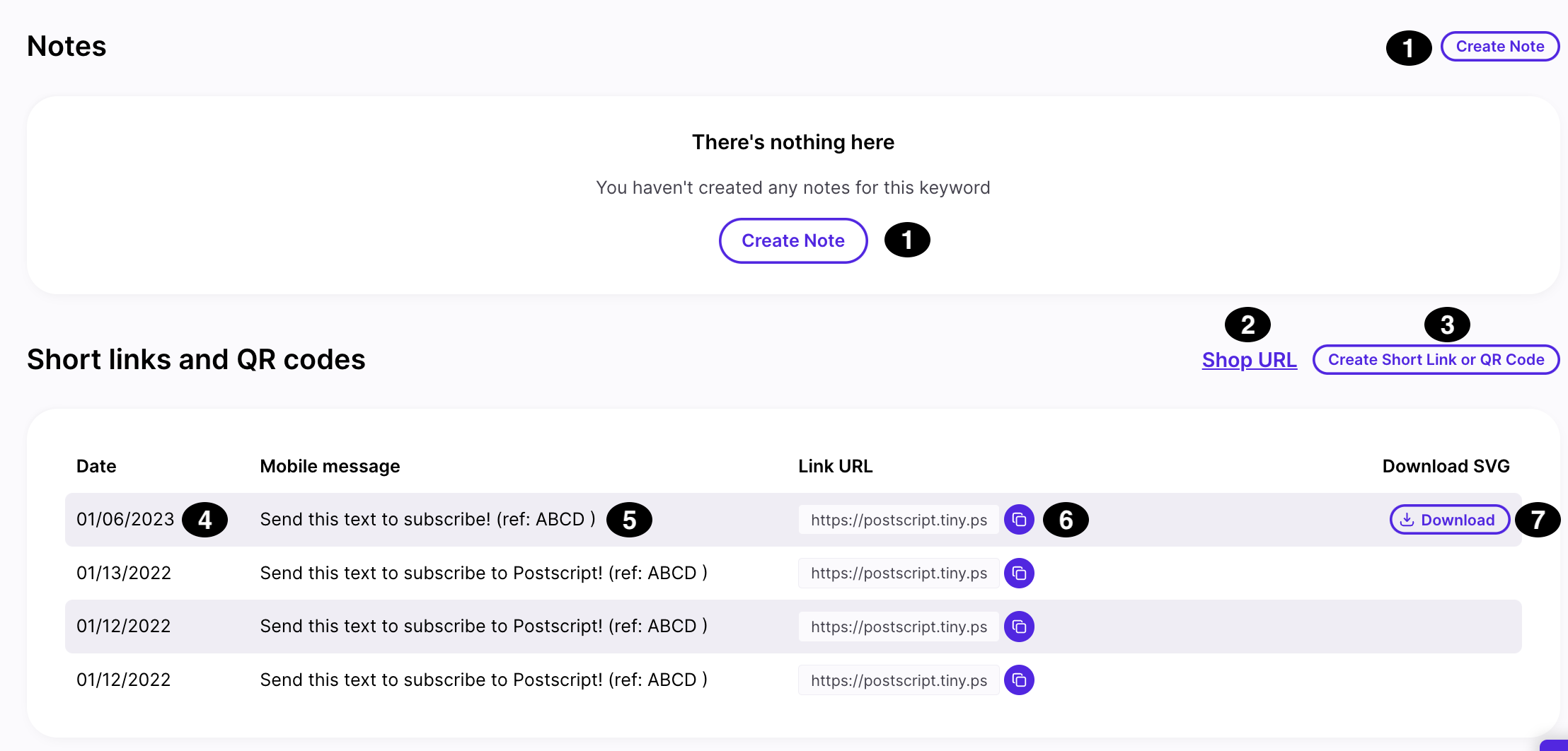Click Create Note inside the empty notes card
The width and height of the screenshot is (1568, 751).
tap(793, 240)
